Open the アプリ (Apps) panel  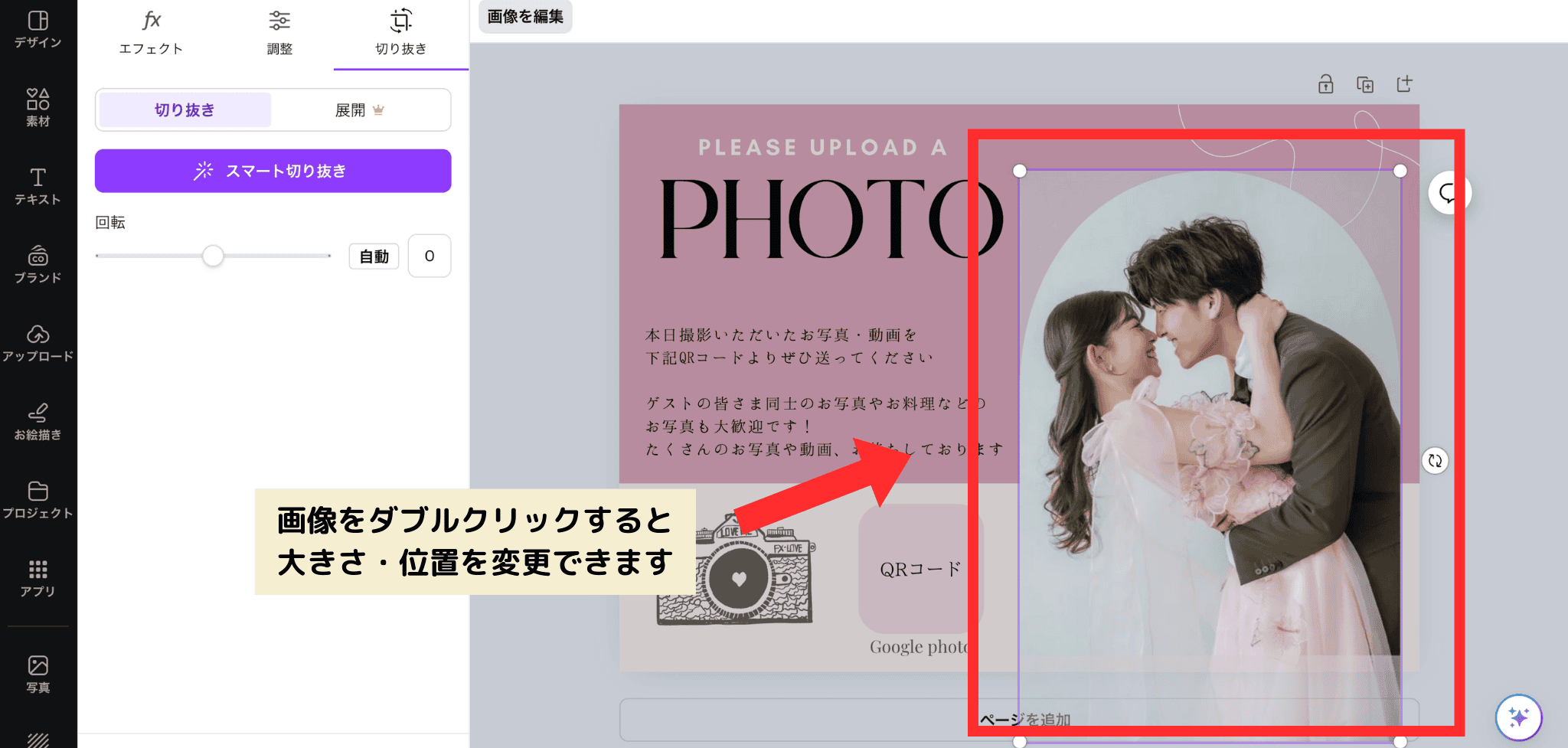click(x=38, y=579)
